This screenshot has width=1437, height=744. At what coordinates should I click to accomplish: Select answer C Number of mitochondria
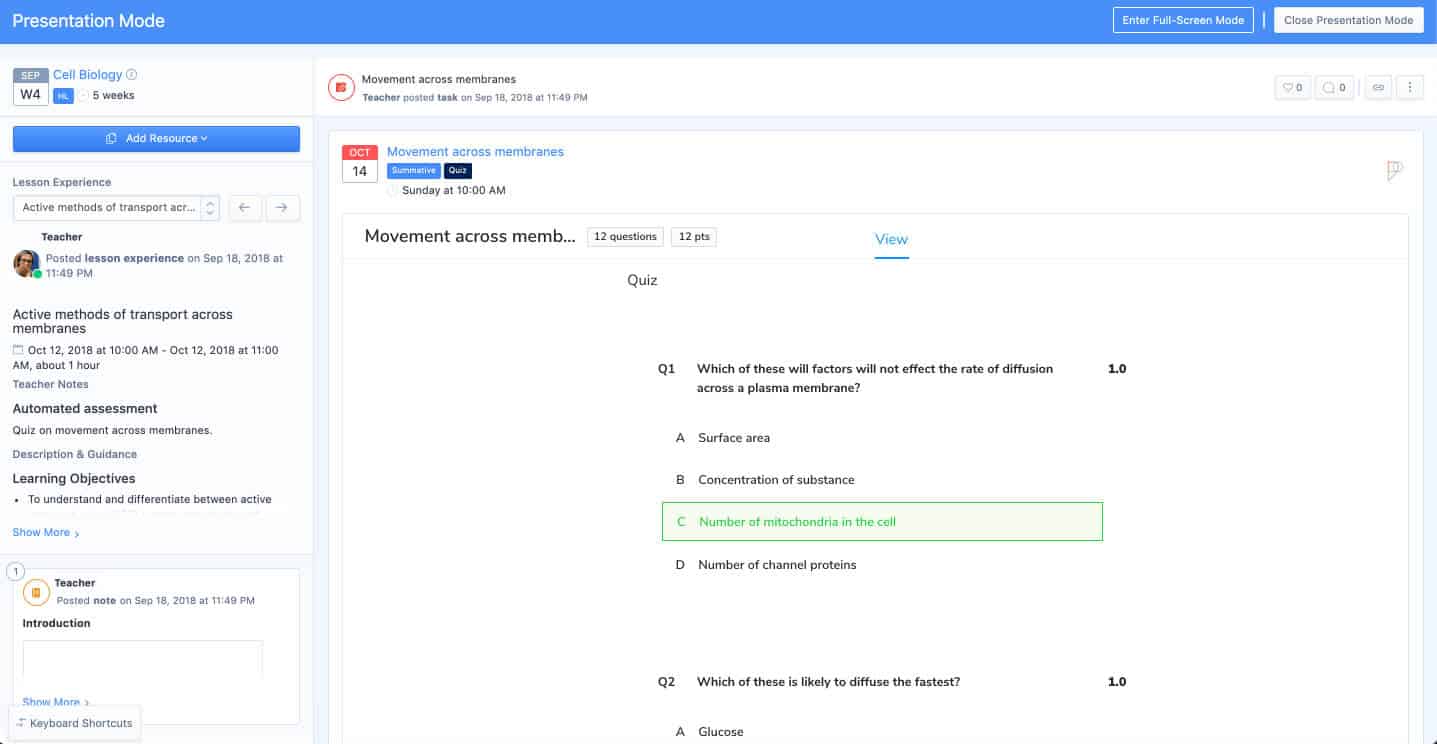pos(882,522)
